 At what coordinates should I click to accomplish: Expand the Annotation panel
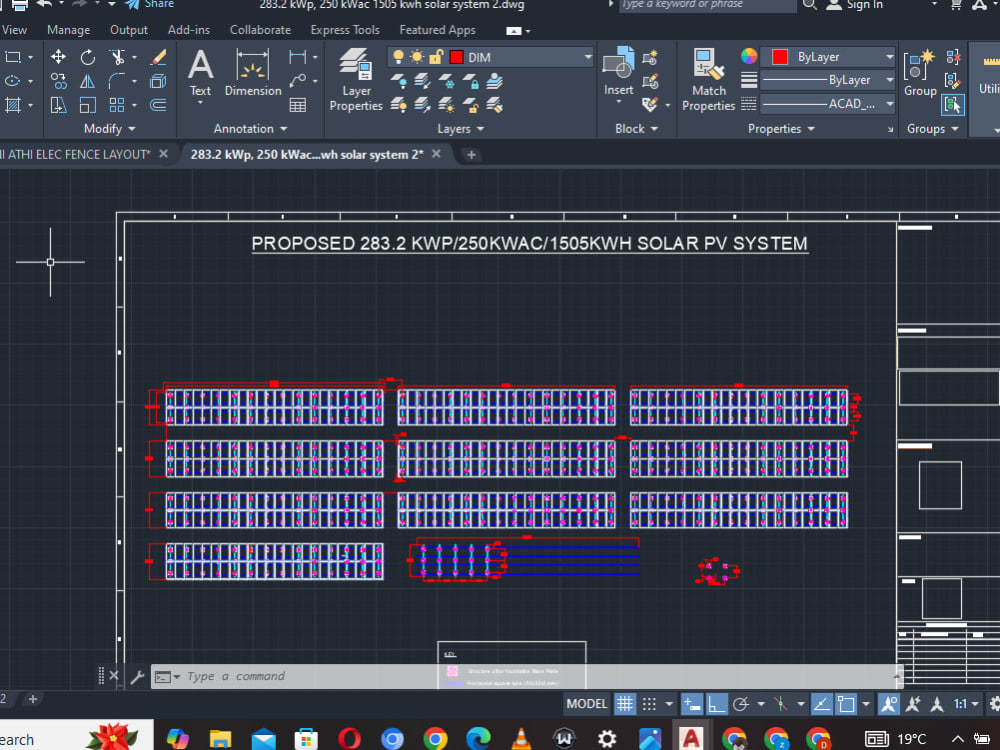[250, 129]
